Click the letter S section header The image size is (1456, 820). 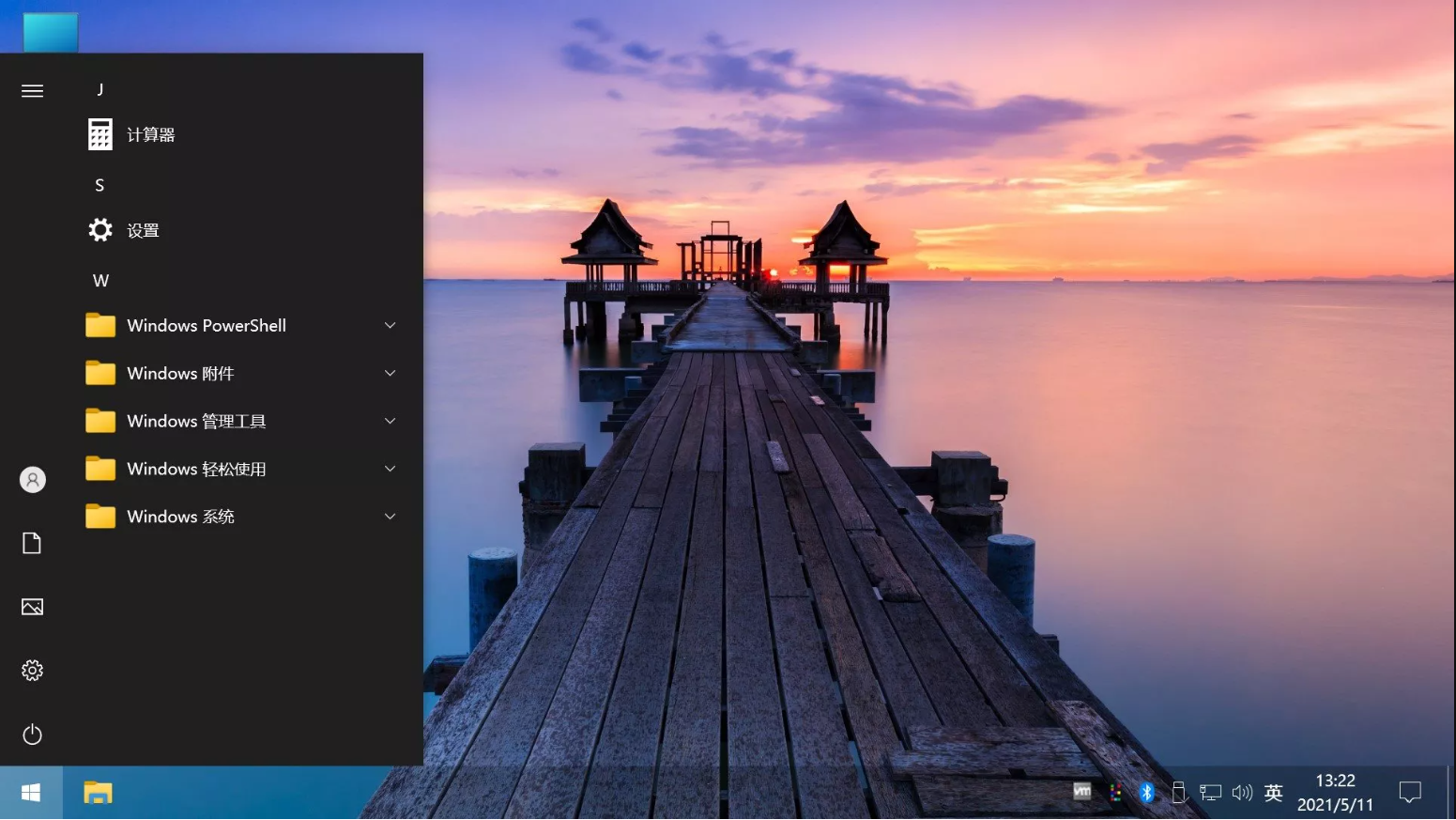(100, 185)
